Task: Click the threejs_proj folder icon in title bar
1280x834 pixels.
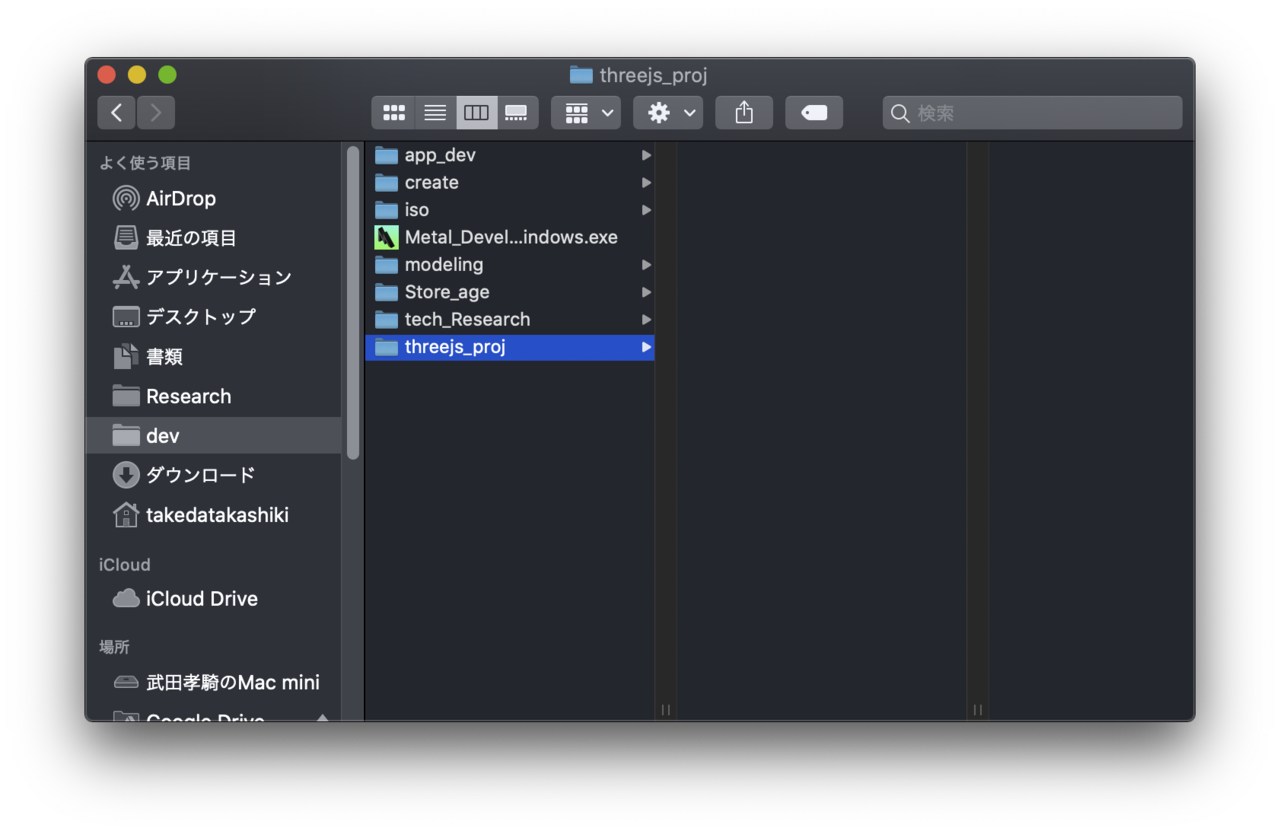Action: point(581,75)
